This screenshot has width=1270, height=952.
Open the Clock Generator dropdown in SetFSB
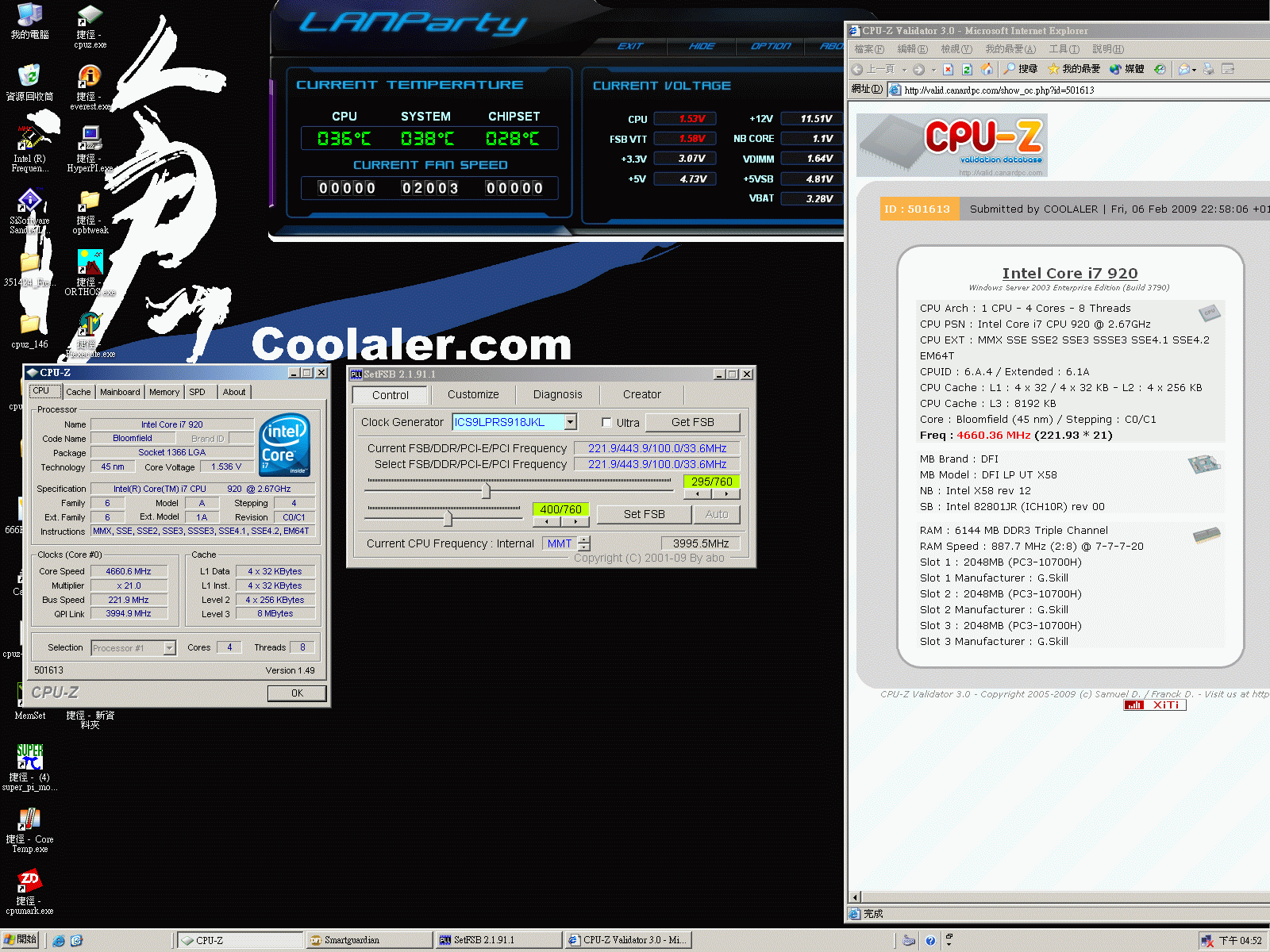(570, 422)
